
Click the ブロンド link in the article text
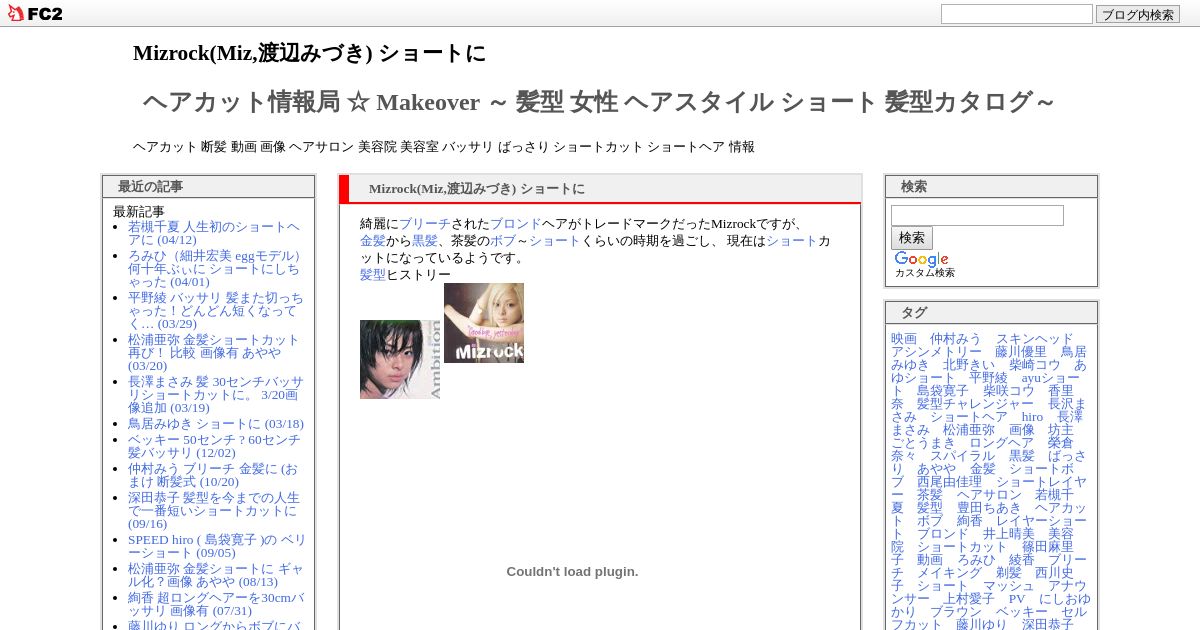(516, 224)
